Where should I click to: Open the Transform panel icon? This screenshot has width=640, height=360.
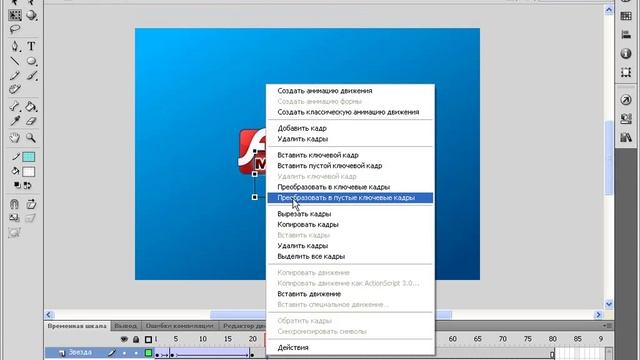pyautogui.click(x=626, y=72)
